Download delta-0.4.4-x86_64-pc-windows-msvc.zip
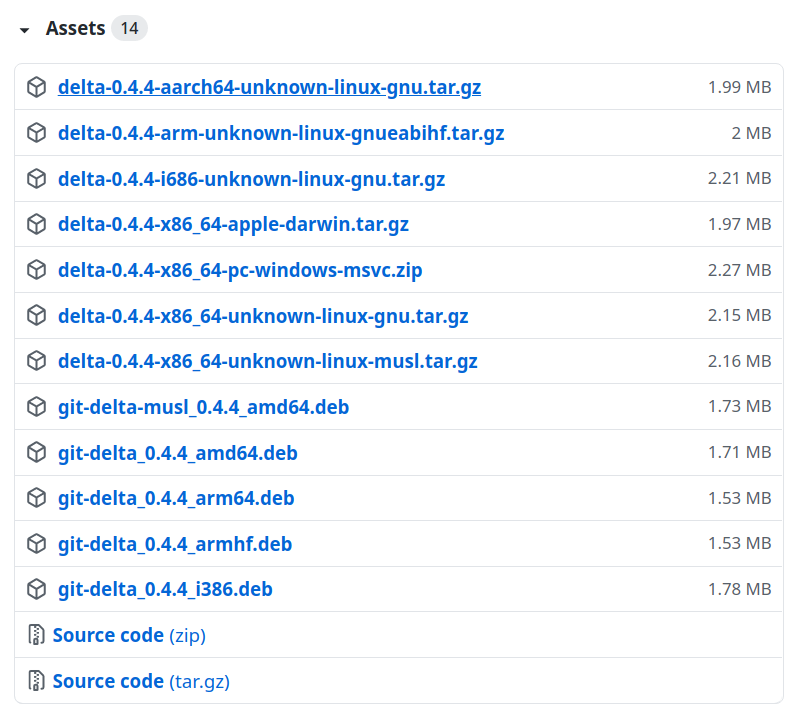This screenshot has width=800, height=718. (x=240, y=270)
